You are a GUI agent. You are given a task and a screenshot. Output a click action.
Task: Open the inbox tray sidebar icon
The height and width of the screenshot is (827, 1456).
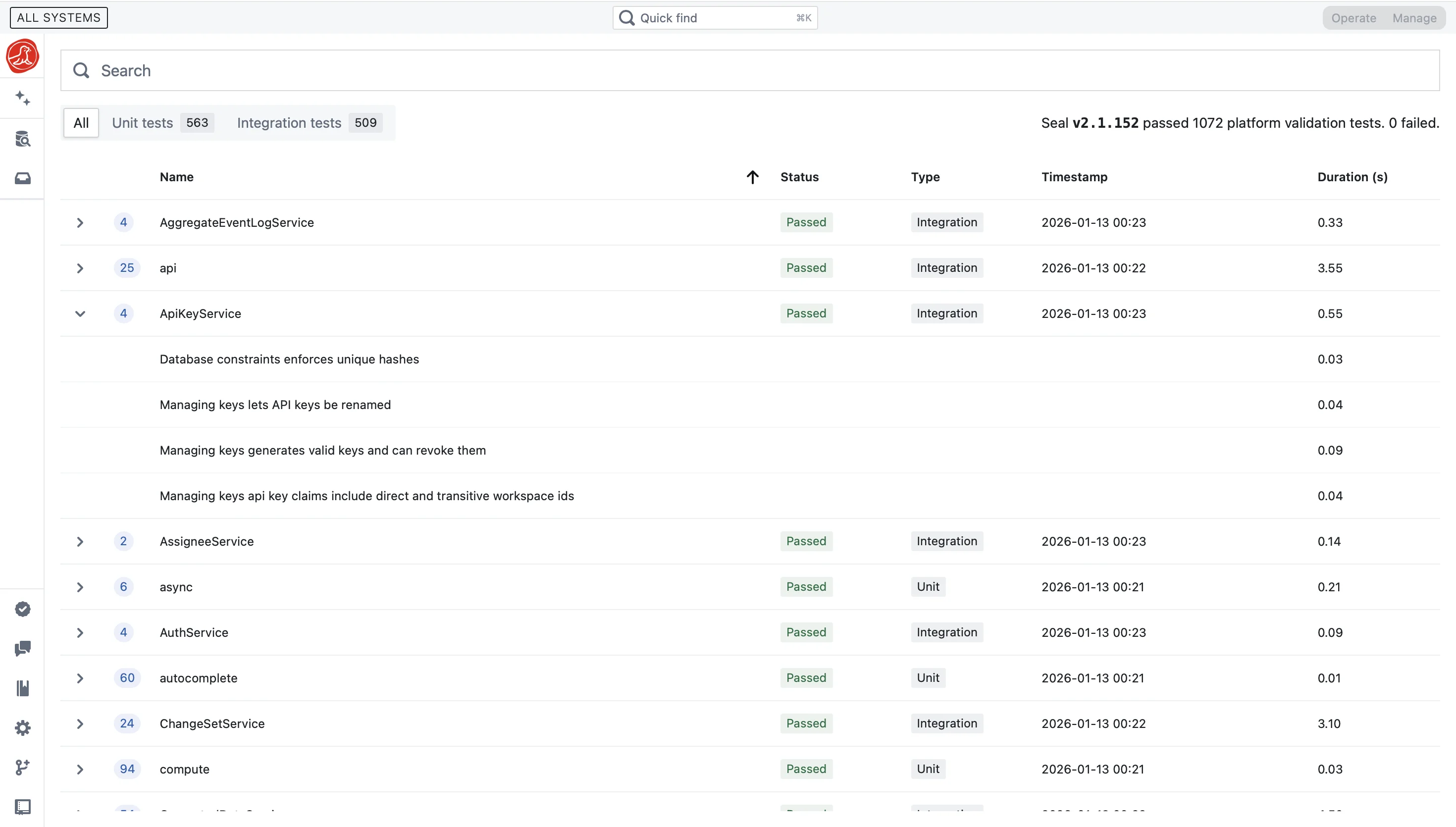point(23,178)
